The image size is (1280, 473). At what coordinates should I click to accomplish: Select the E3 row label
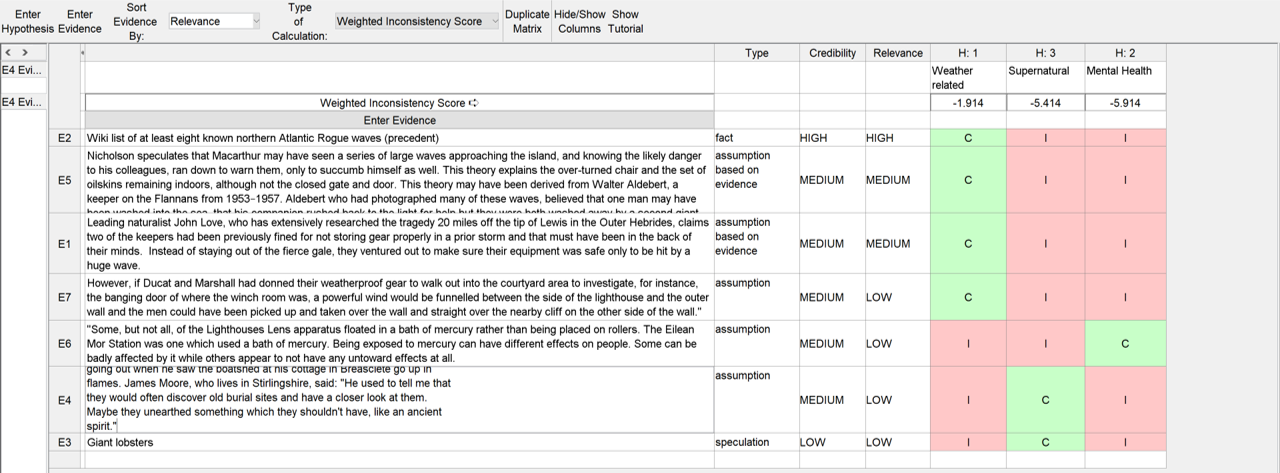(65, 442)
